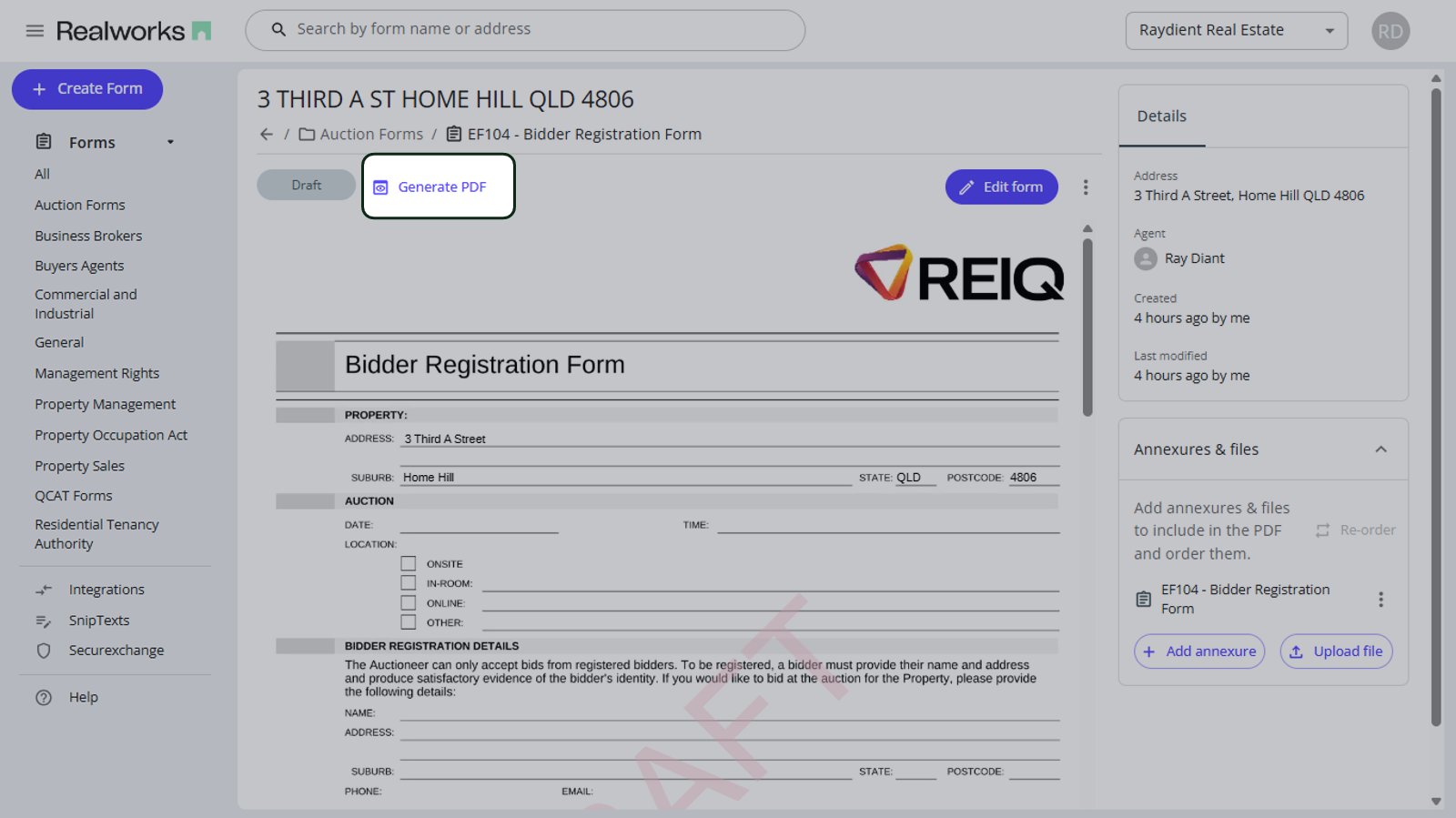This screenshot has width=1456, height=818.
Task: Click the Forms clipboard icon in sidebar
Action: tap(44, 142)
